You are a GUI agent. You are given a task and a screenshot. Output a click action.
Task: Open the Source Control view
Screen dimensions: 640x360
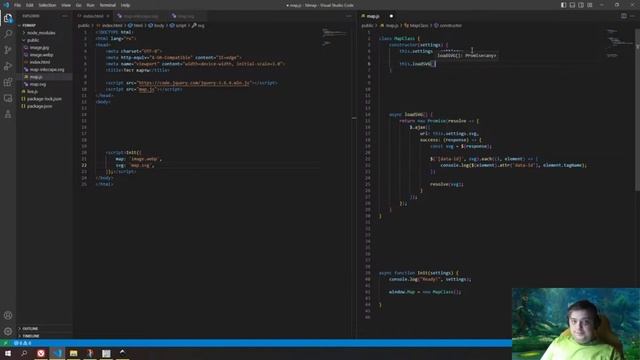[x=8, y=50]
